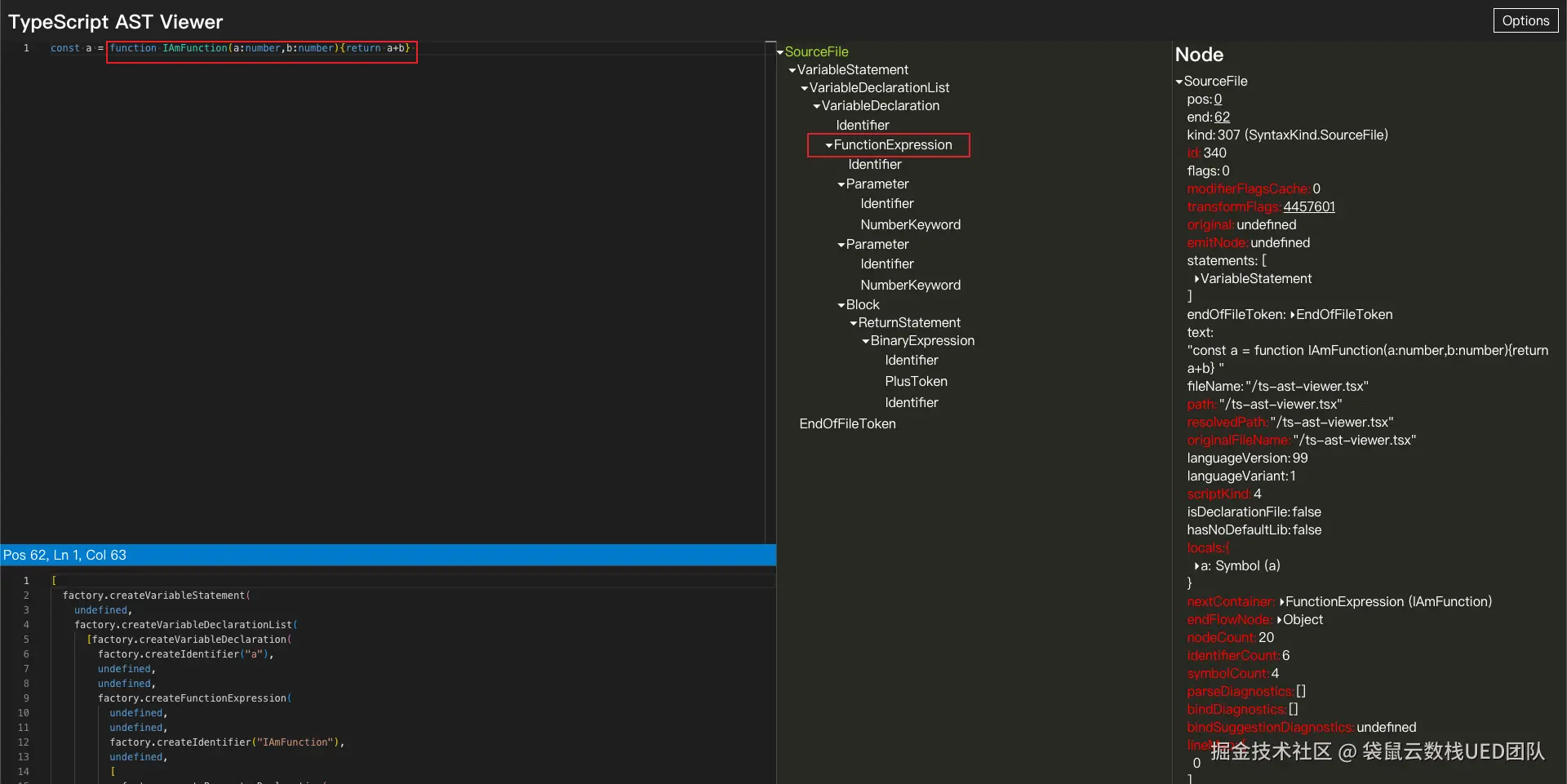
Task: Collapse the VariableStatement node in the AST tree
Action: click(792, 70)
